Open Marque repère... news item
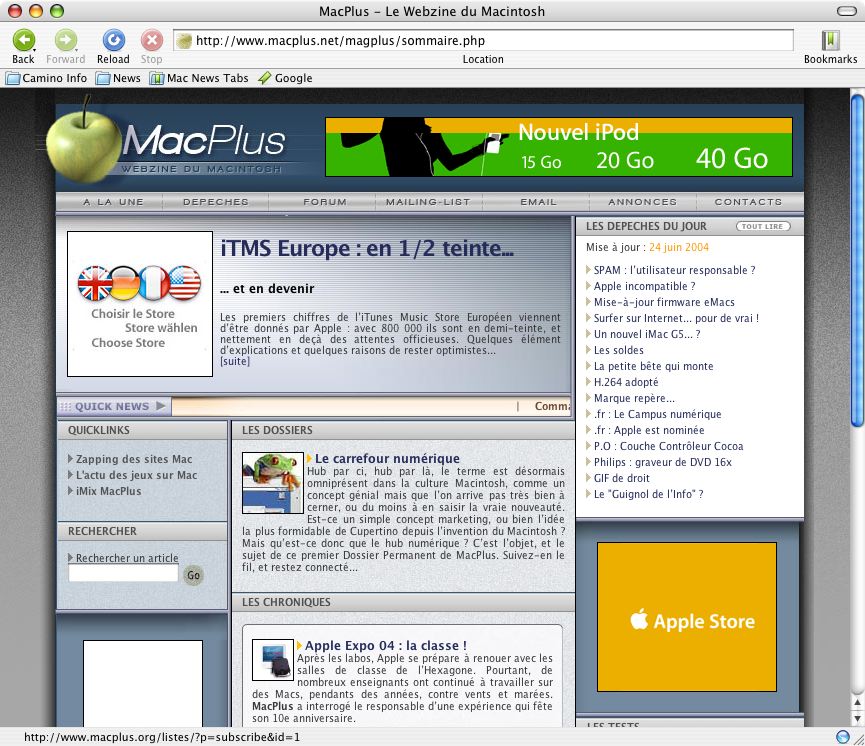 click(634, 398)
